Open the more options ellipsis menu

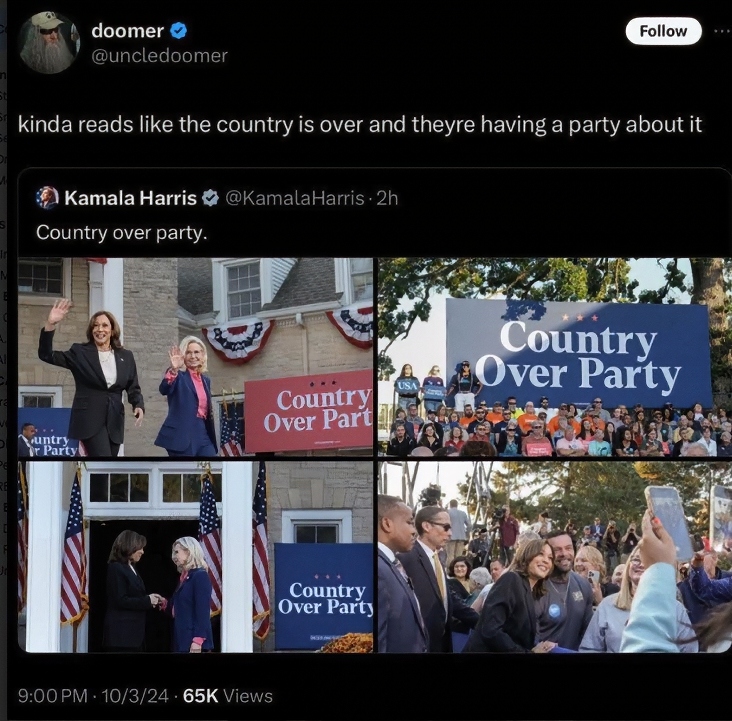click(x=723, y=31)
